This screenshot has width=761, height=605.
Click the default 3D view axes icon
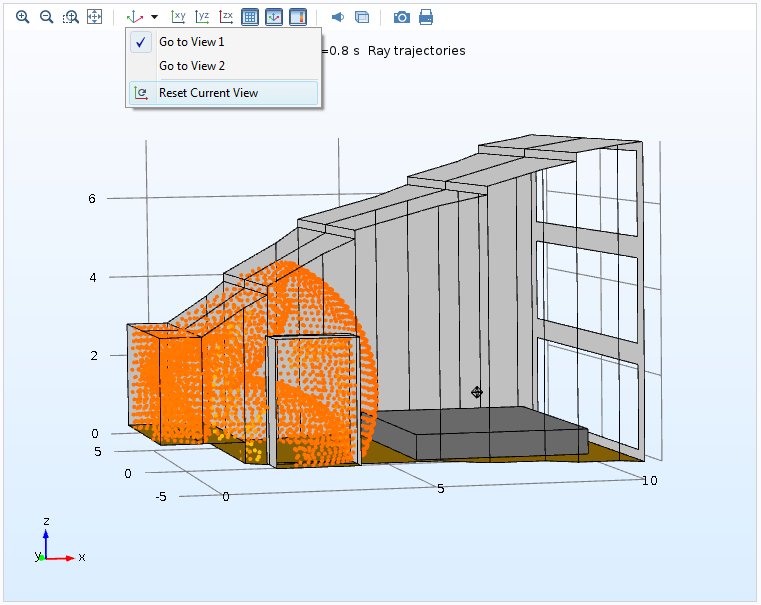[137, 17]
